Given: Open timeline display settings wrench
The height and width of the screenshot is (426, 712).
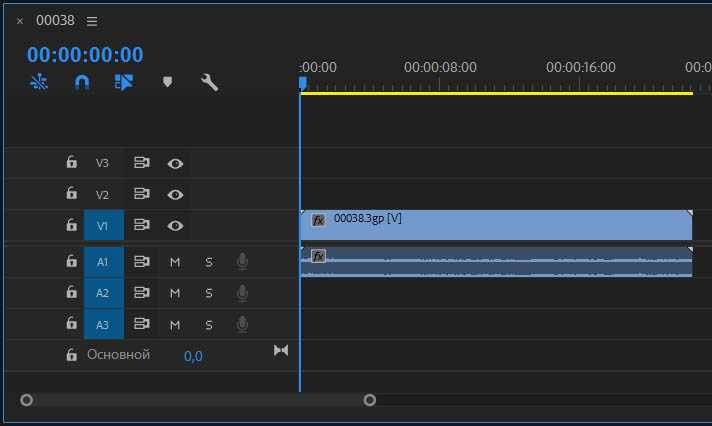Looking at the screenshot, I should click(x=209, y=83).
